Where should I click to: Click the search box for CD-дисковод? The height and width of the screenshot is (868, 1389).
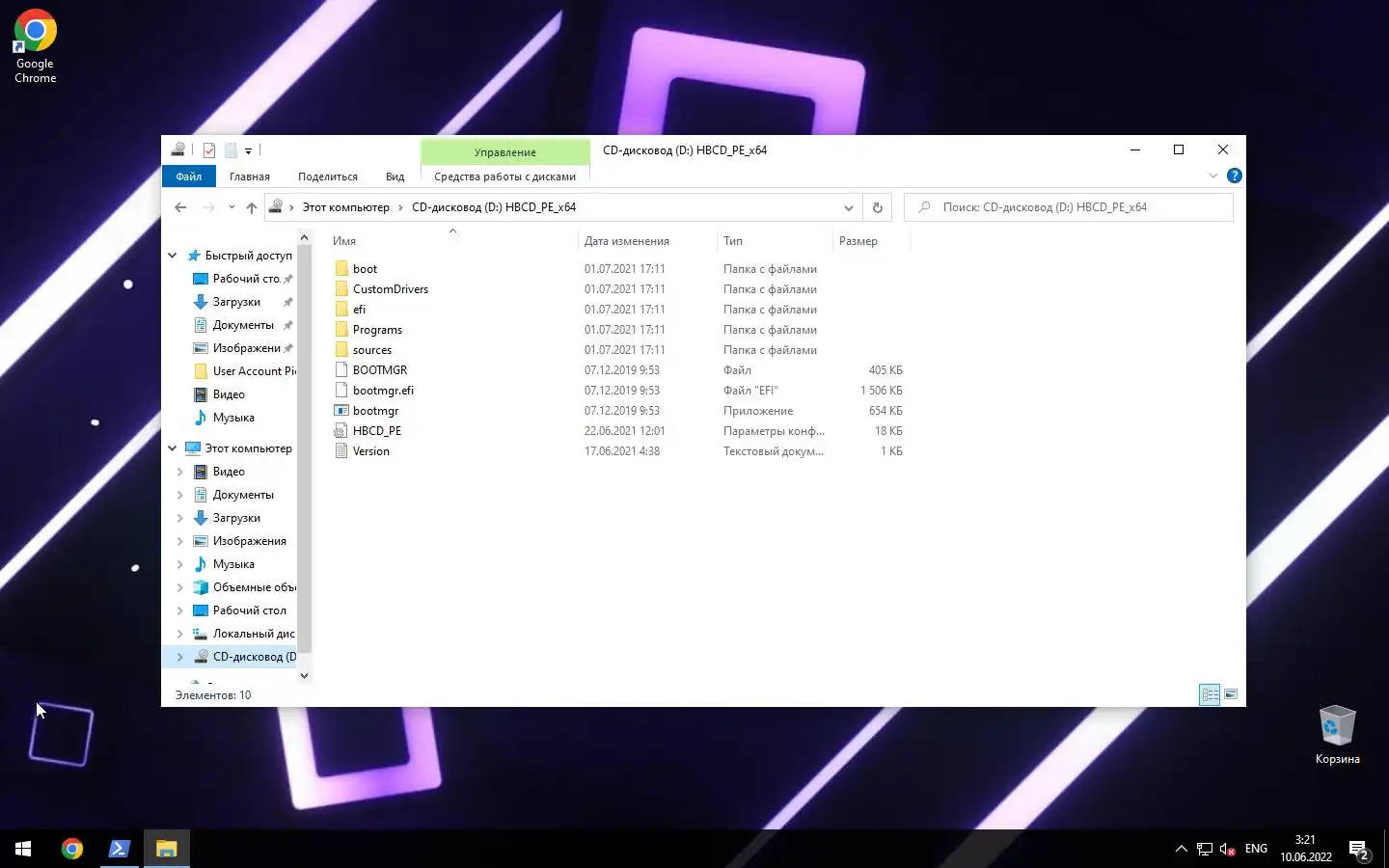(x=1069, y=207)
